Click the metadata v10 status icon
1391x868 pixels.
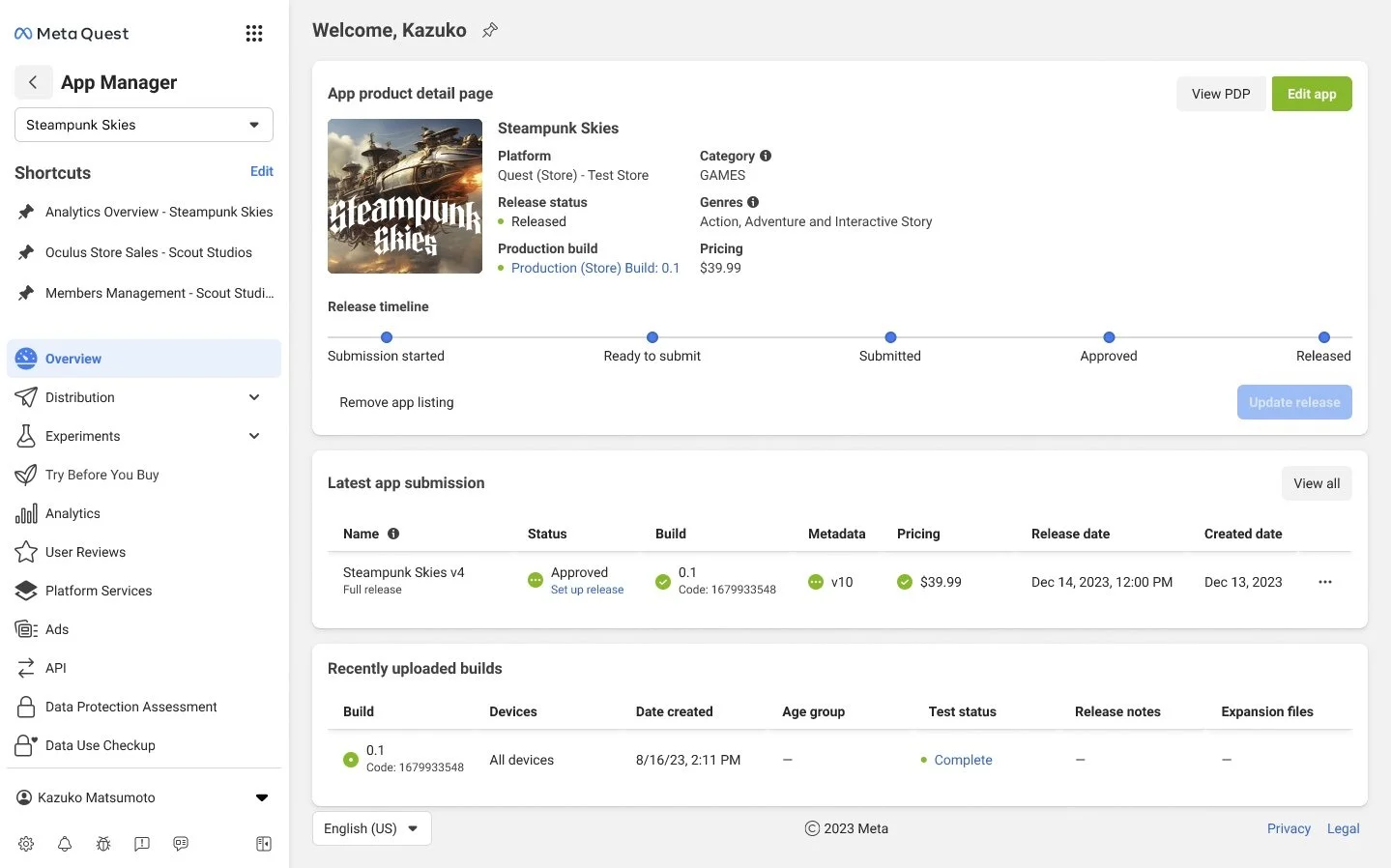click(816, 582)
